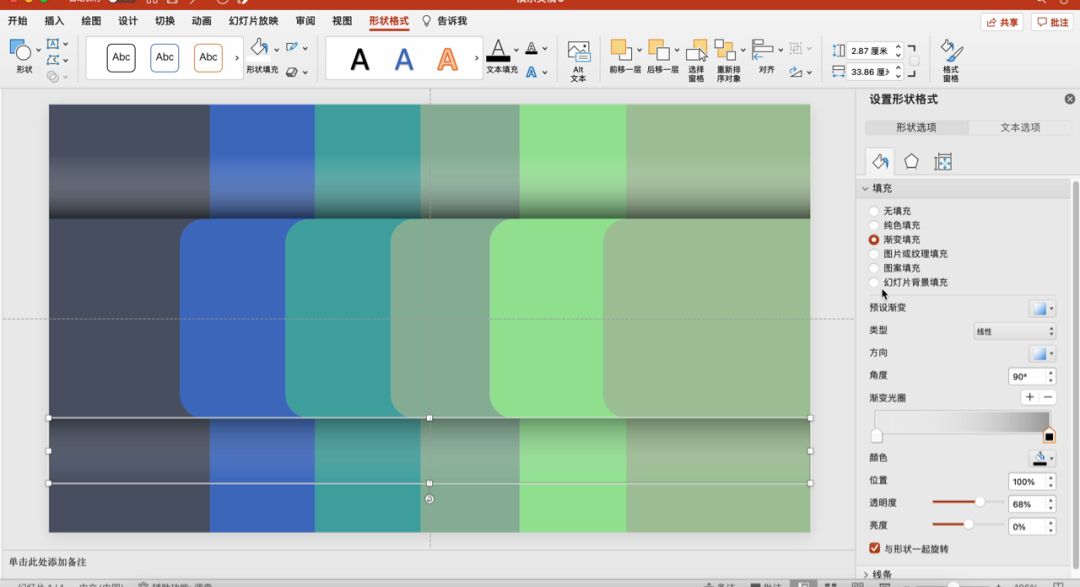
Task: Select the black gradient stop marker
Action: [1049, 436]
